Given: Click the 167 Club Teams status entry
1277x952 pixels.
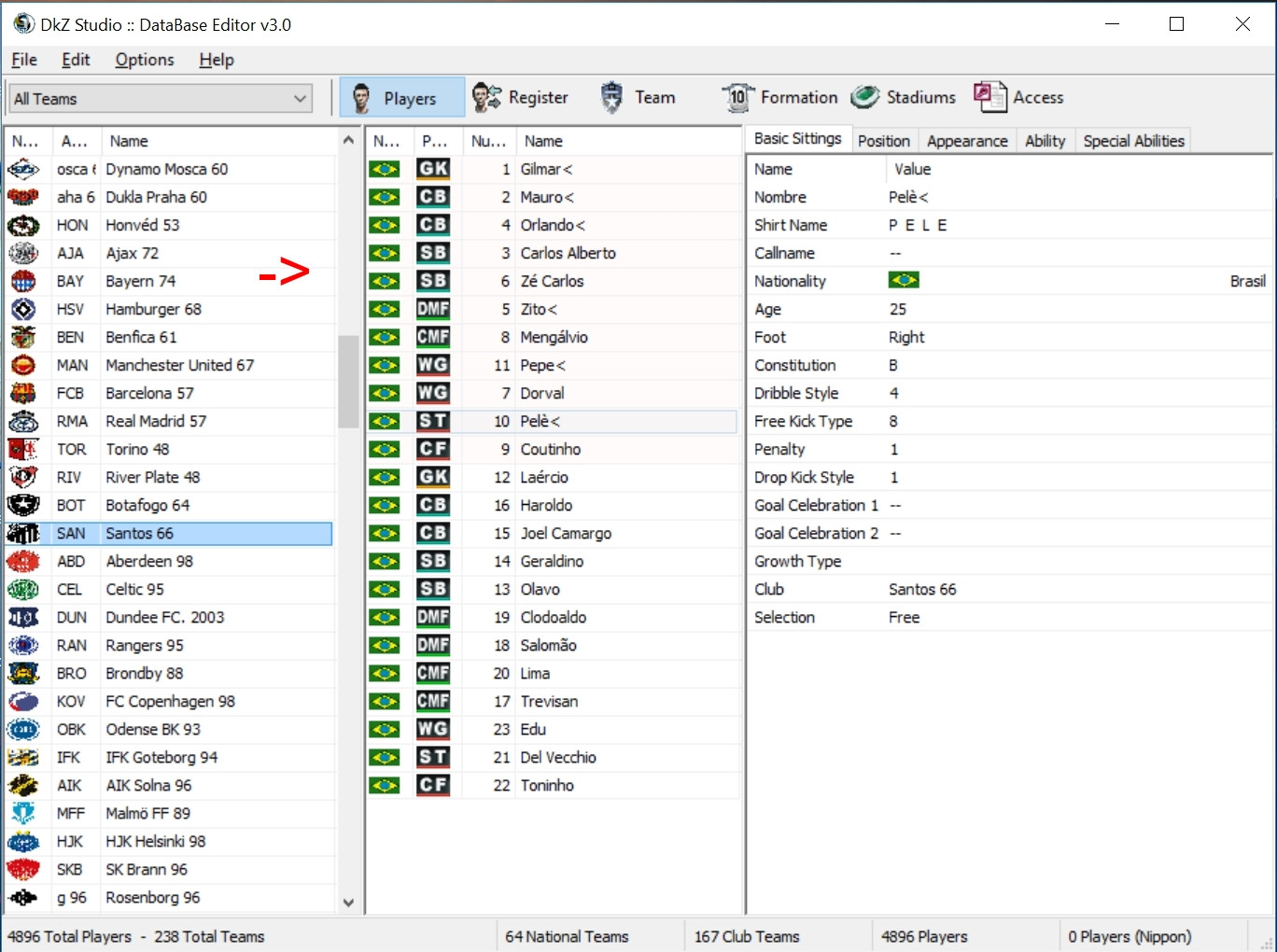Looking at the screenshot, I should 747,936.
